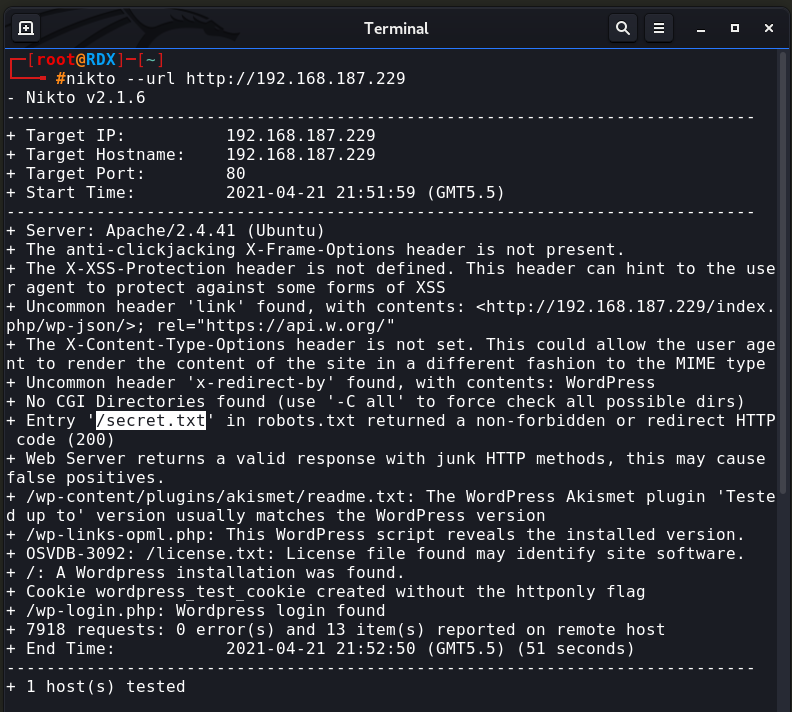Screen dimensions: 792x712
Task: Click the 'Server: Apache/2.4.41 (Ubuntu)' line
Action: coord(165,231)
